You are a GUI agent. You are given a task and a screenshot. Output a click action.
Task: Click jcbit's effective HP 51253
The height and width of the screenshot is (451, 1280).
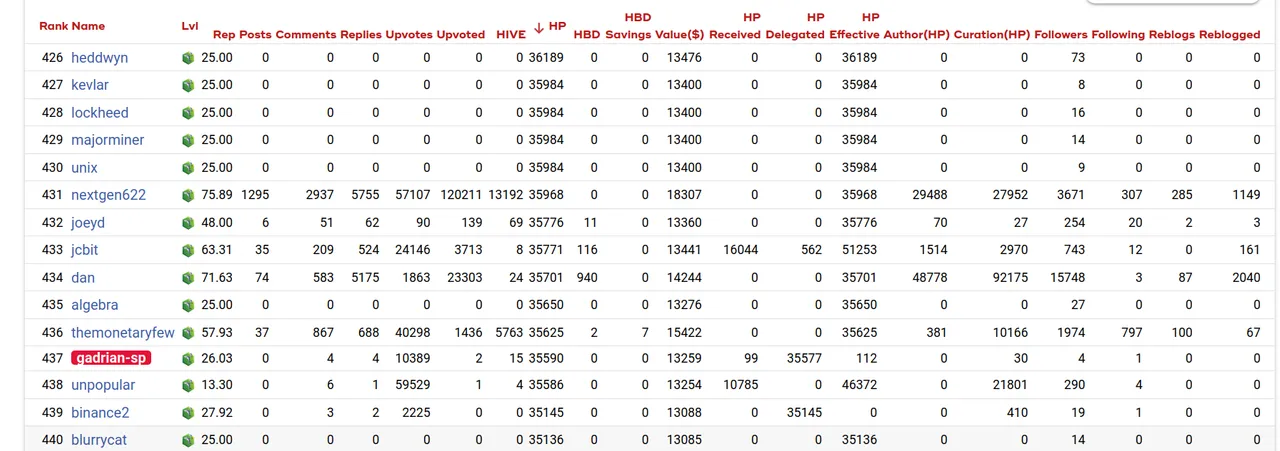(859, 250)
